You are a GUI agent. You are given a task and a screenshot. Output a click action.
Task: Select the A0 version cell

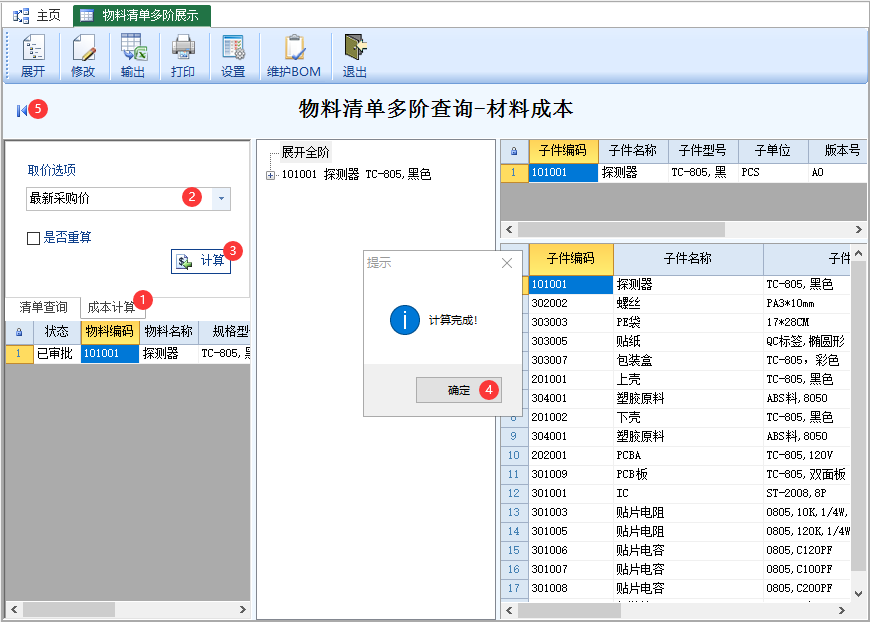pos(837,173)
